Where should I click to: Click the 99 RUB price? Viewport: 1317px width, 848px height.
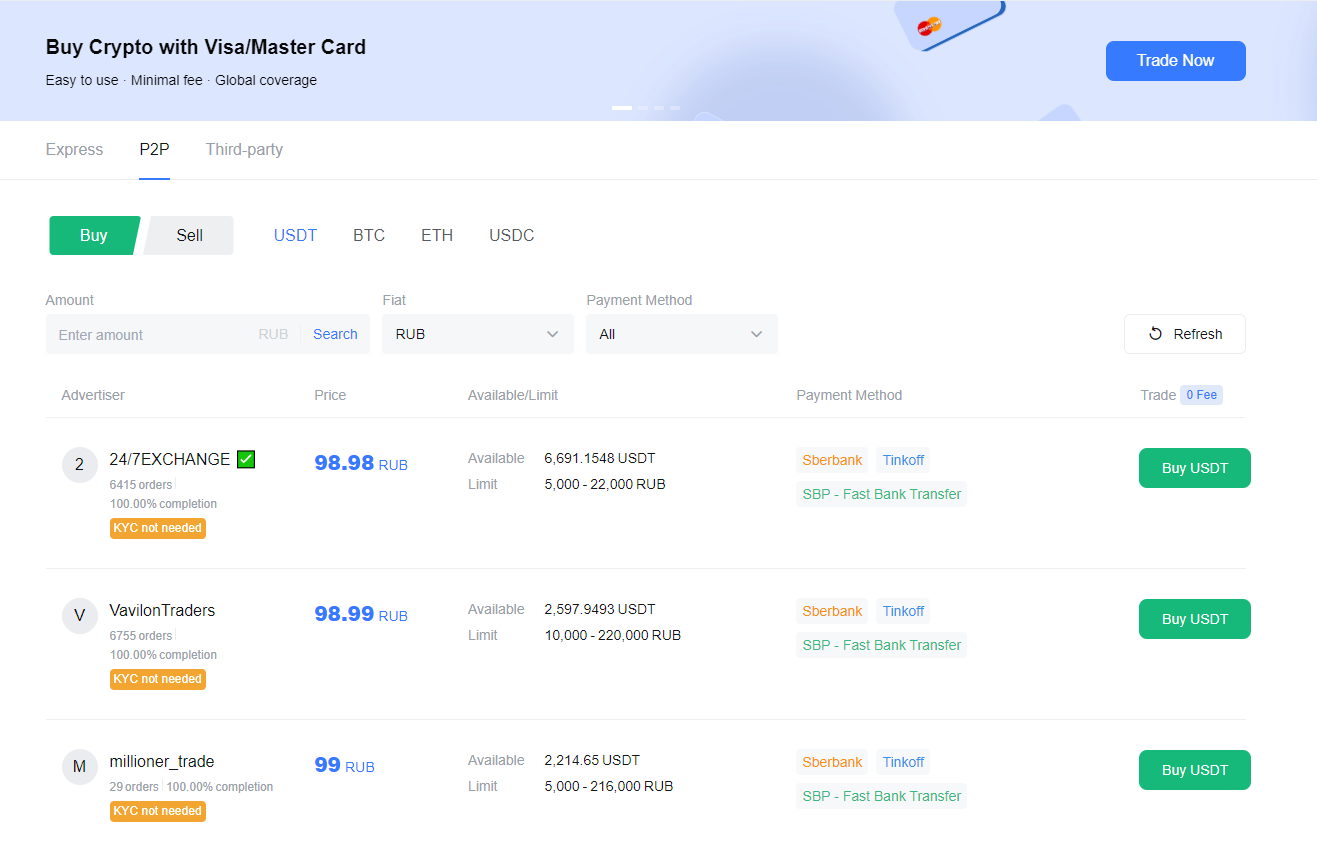[344, 765]
